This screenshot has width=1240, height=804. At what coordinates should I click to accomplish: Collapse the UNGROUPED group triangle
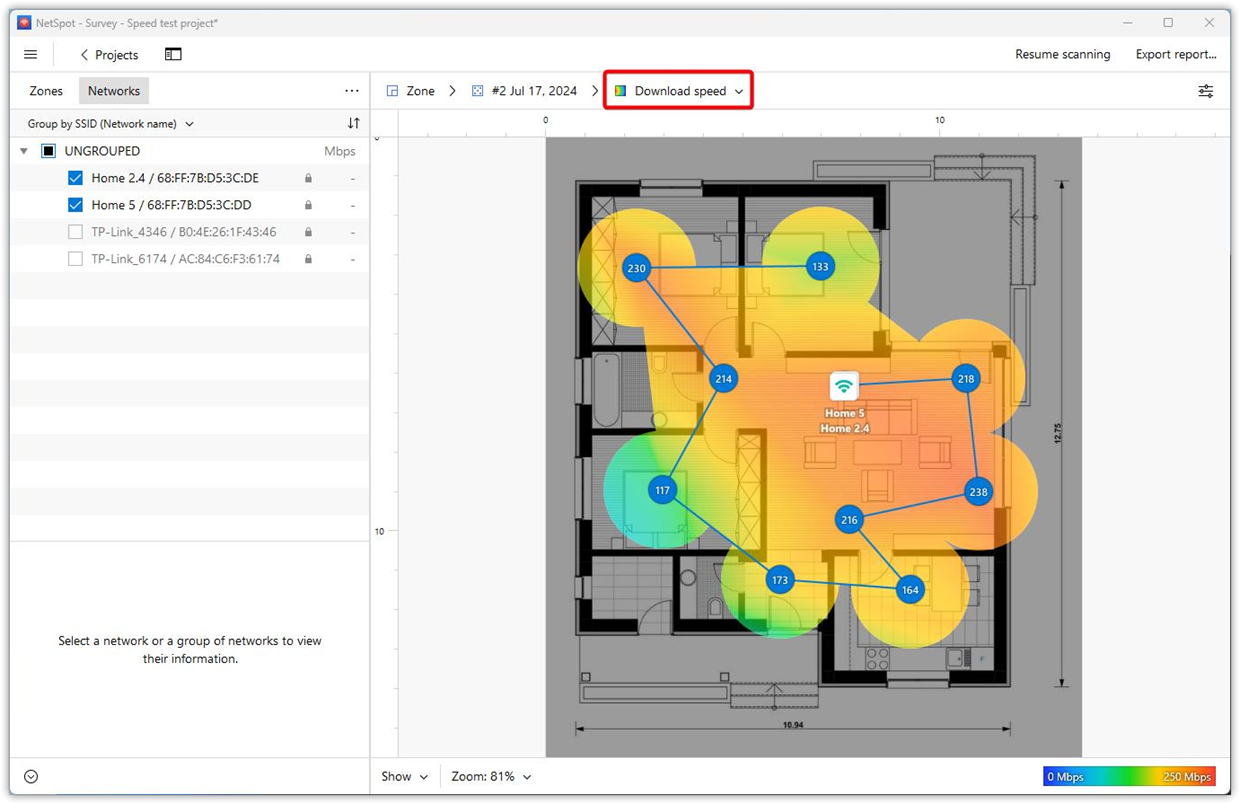[x=23, y=150]
